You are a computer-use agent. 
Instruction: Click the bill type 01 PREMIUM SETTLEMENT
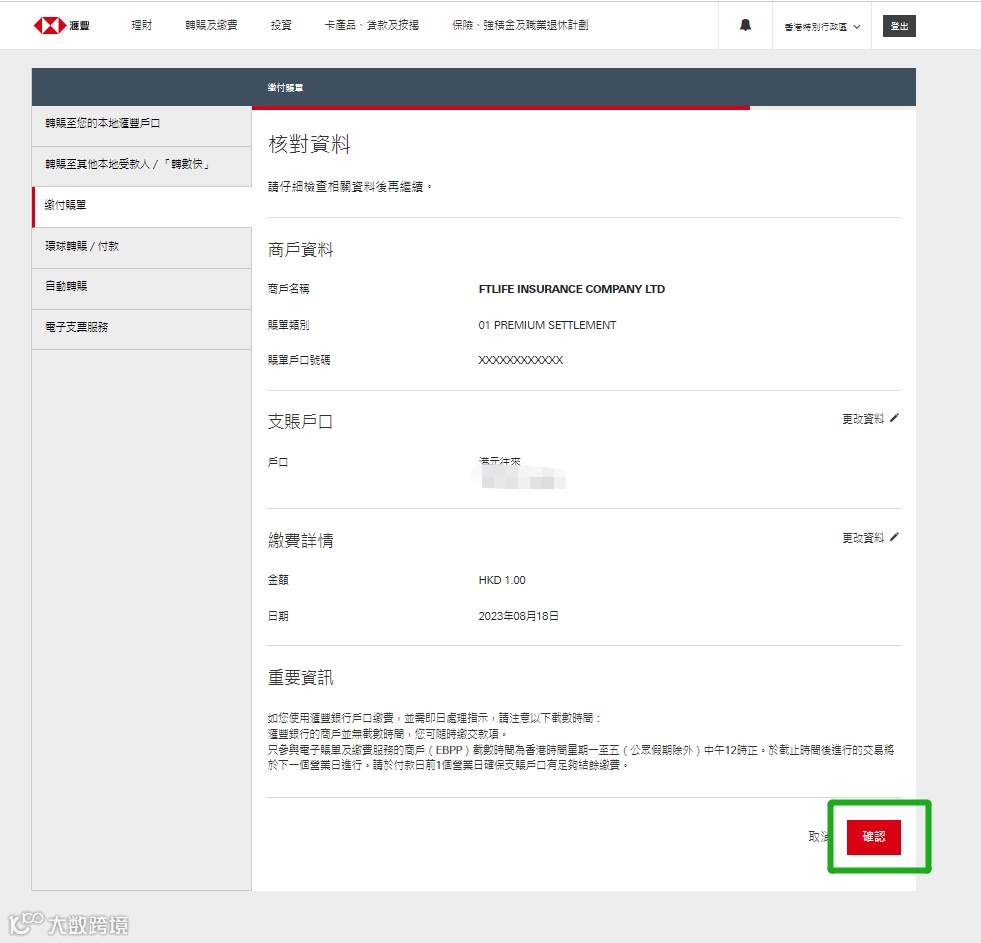[x=547, y=325]
